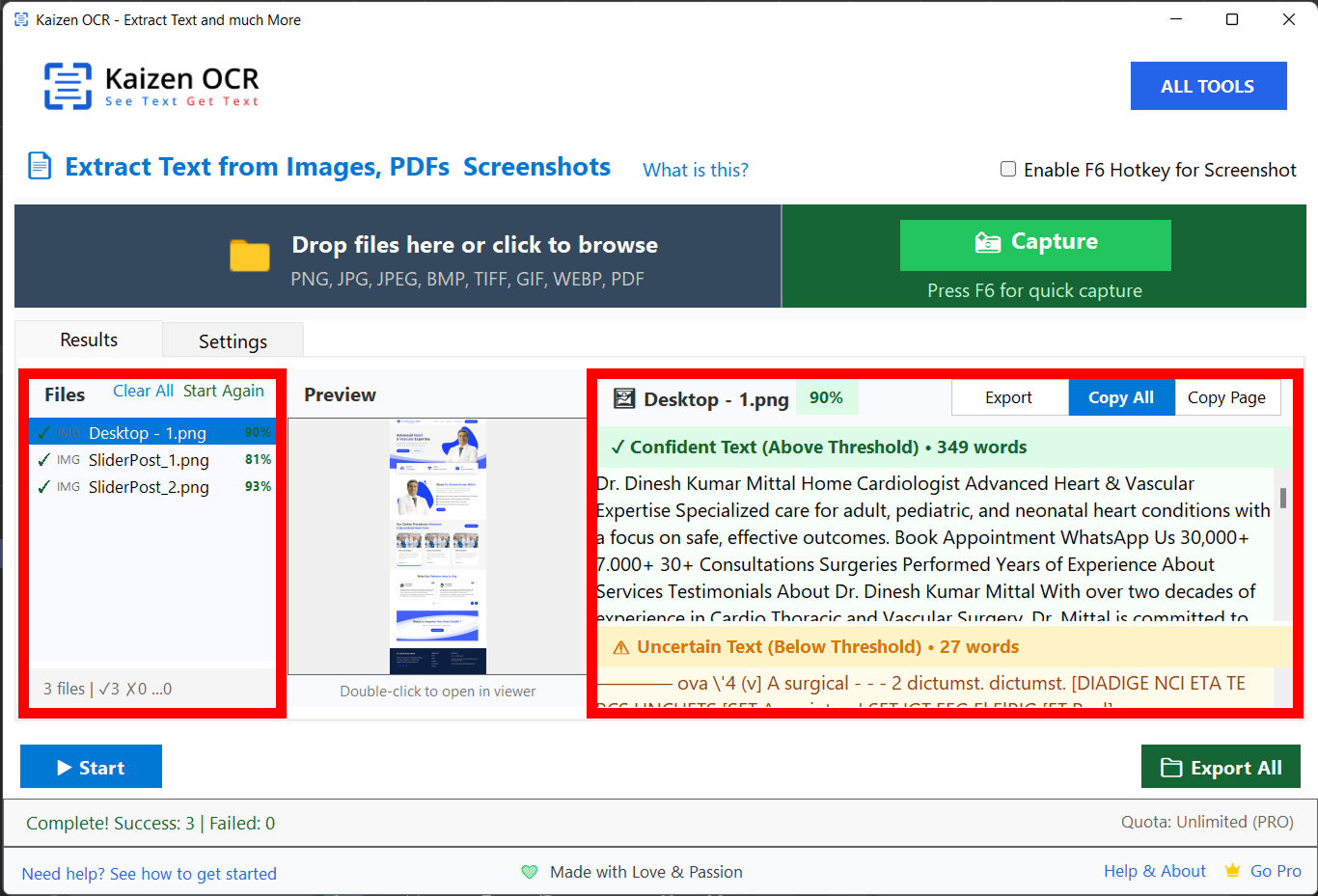1318x896 pixels.
Task: Enable F6 Hotkey for Screenshot checkbox
Action: click(1008, 170)
